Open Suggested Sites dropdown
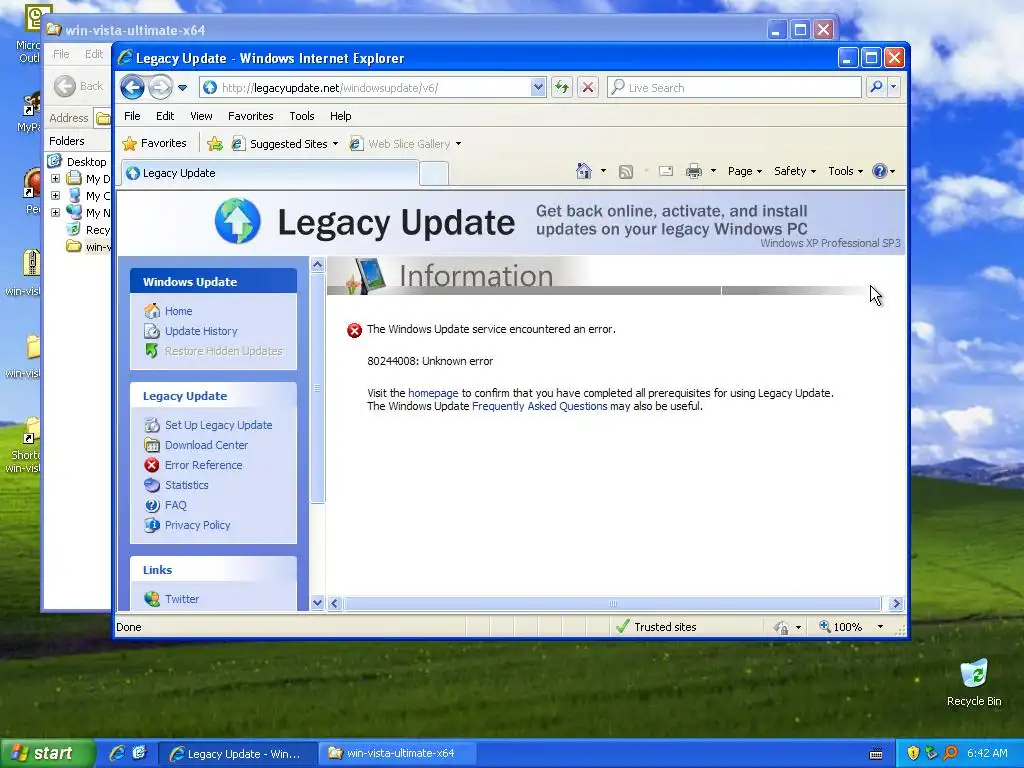The width and height of the screenshot is (1024, 768). tap(285, 144)
